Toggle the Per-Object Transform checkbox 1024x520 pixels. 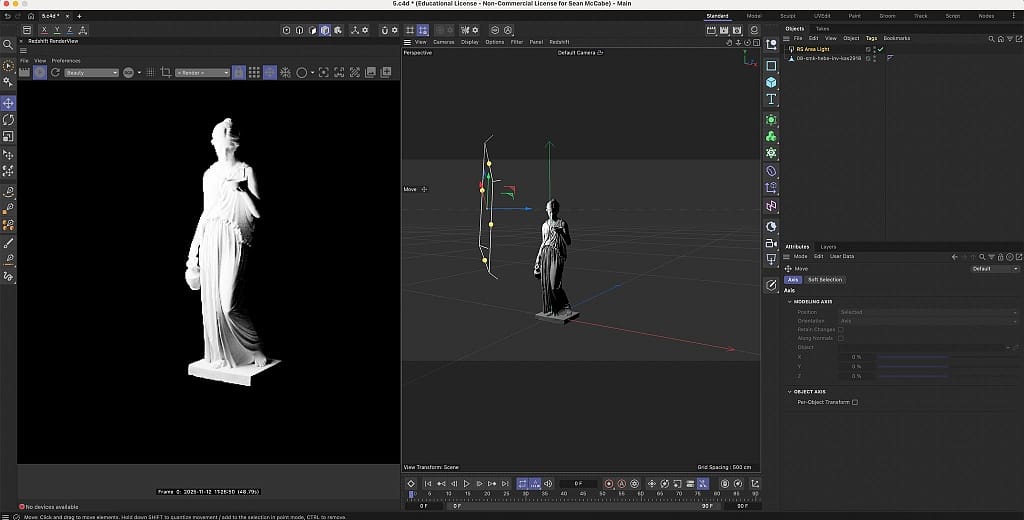[x=855, y=402]
